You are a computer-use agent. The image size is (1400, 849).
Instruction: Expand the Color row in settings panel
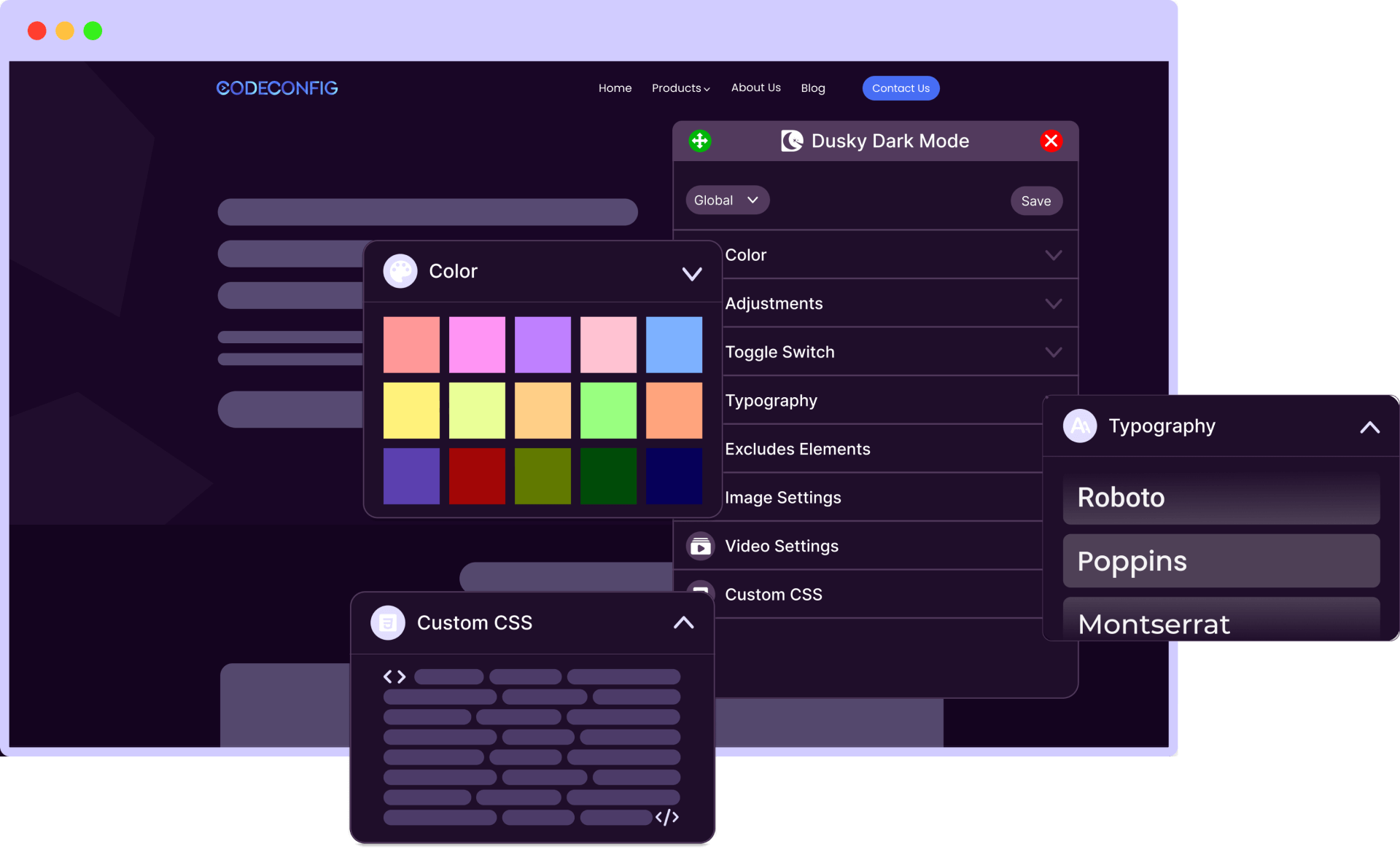pos(1054,255)
